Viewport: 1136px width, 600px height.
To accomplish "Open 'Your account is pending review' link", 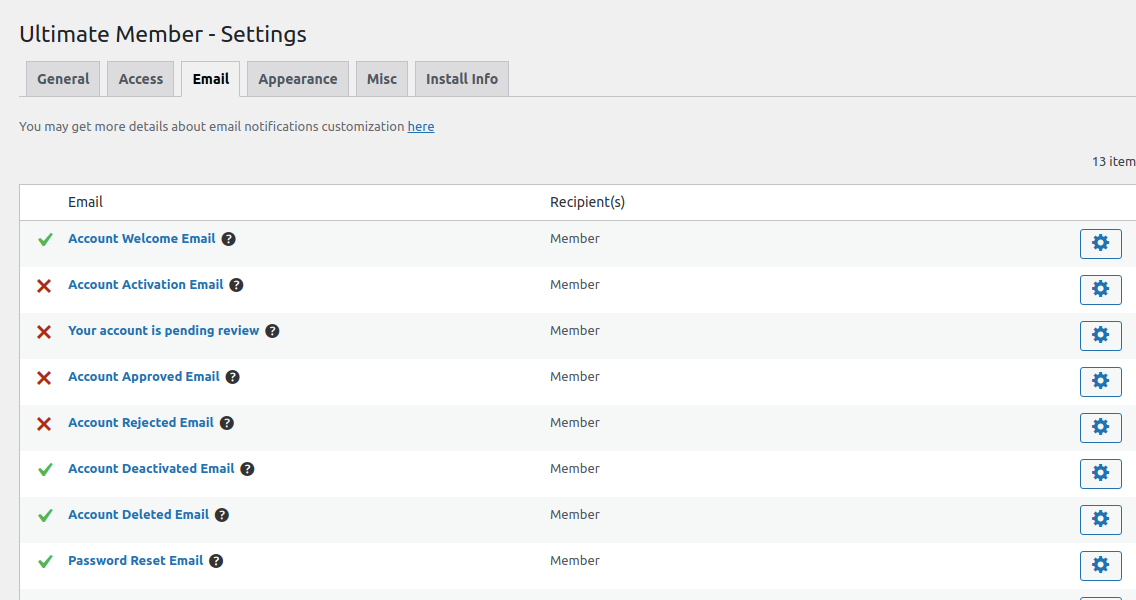I will point(164,330).
